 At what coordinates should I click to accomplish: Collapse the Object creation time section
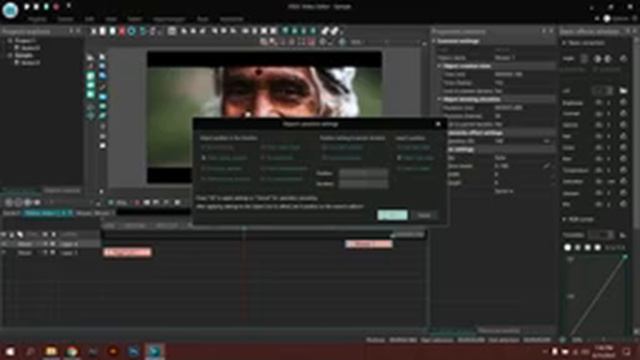[439, 66]
